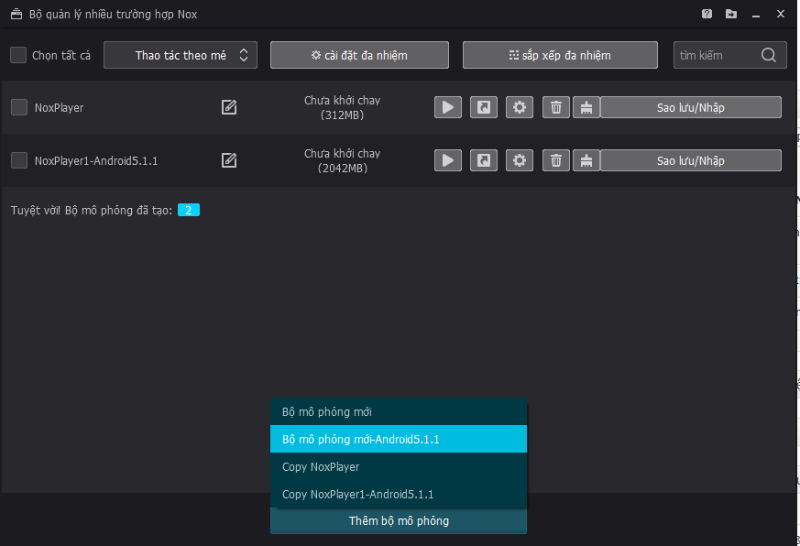800x546 pixels.
Task: Click the 'Chưa khởi chạy (312MB)' status
Action: pos(342,108)
